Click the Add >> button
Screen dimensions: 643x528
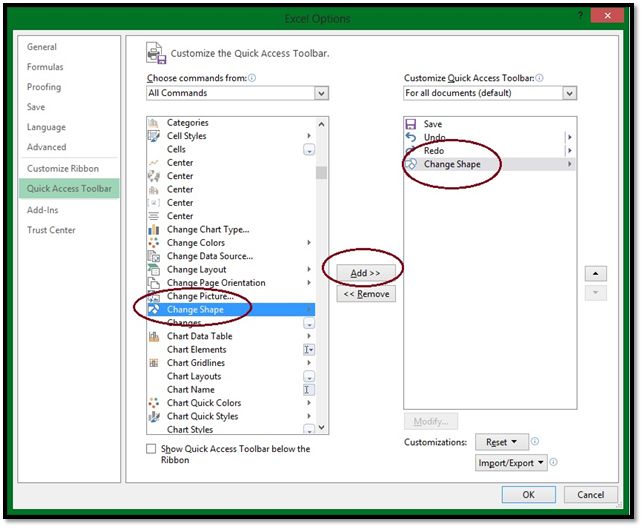366,273
